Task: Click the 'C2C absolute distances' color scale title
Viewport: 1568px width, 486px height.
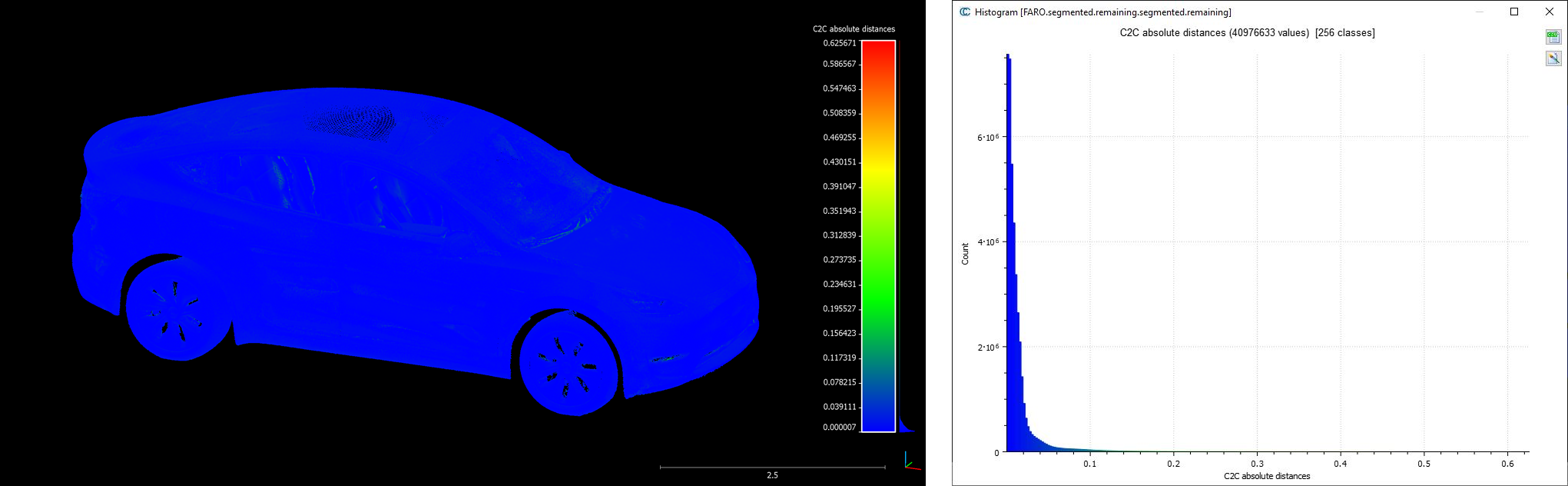Action: click(x=854, y=29)
